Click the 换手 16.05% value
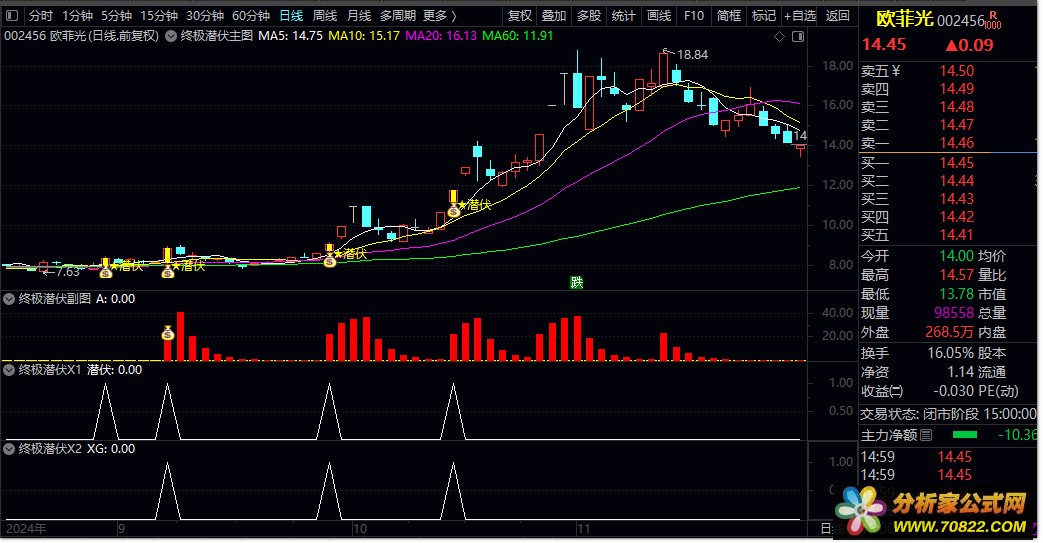This screenshot has width=1043, height=543. point(951,354)
